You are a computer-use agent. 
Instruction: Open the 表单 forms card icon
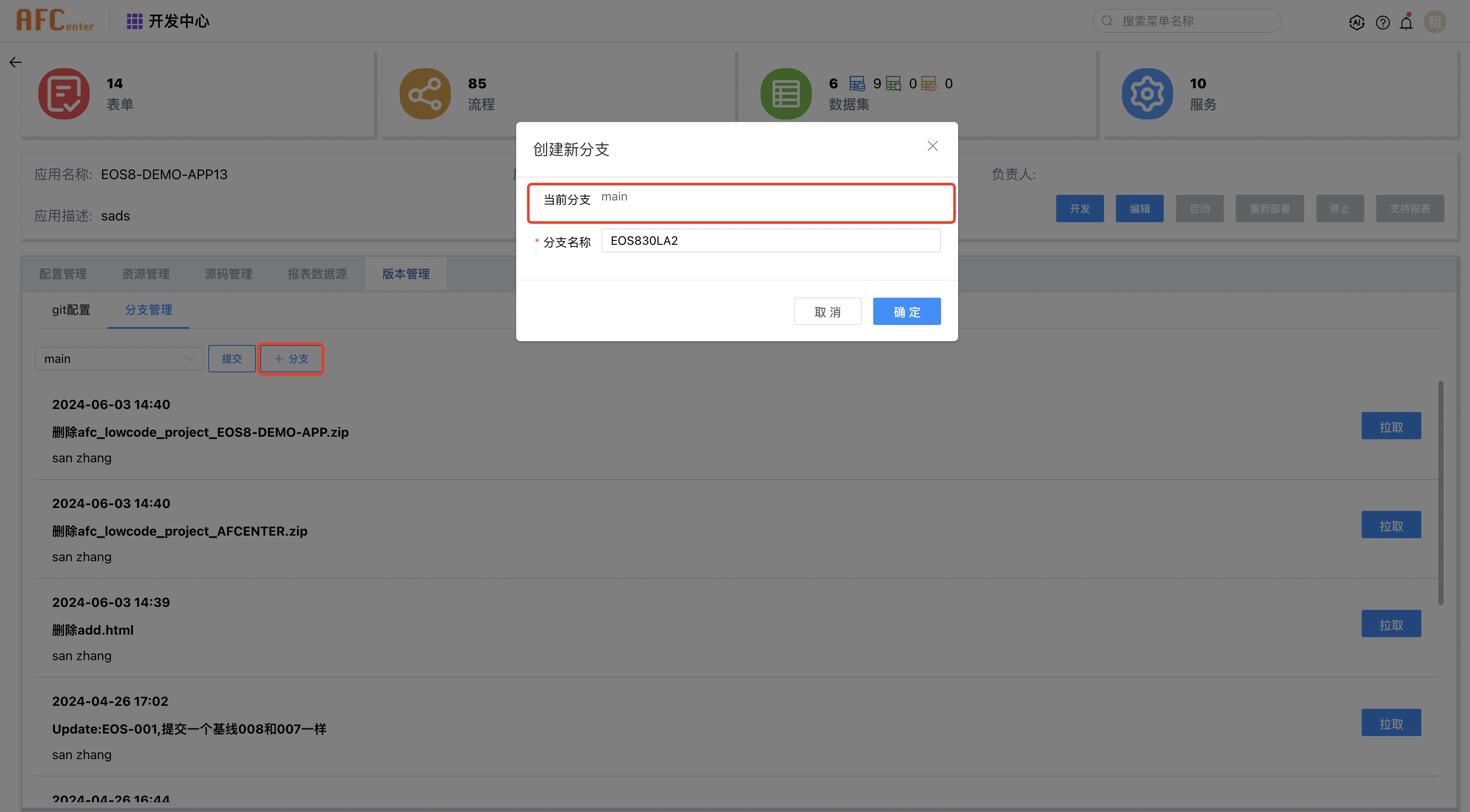point(63,93)
